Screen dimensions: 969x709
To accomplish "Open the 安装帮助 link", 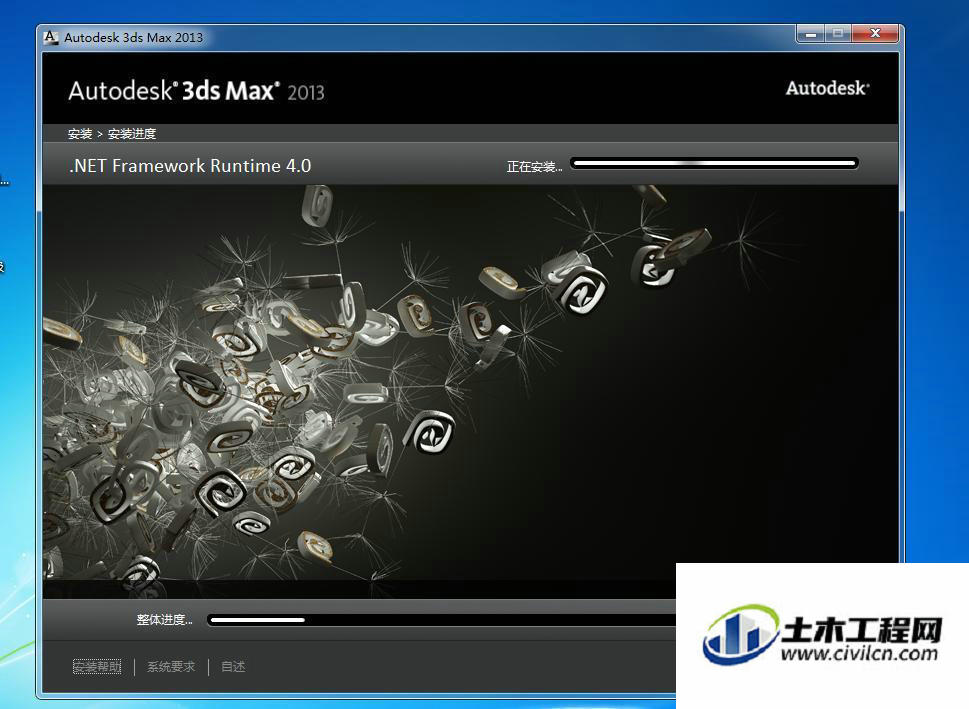I will pyautogui.click(x=97, y=666).
